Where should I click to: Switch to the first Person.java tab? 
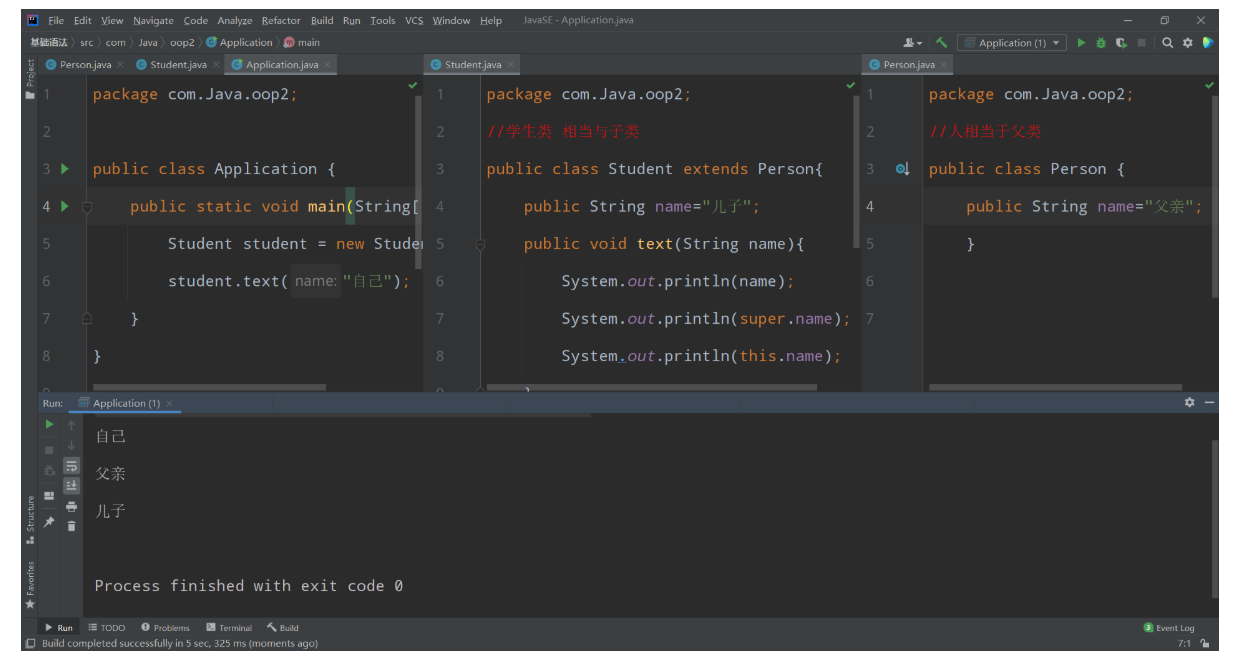click(86, 65)
